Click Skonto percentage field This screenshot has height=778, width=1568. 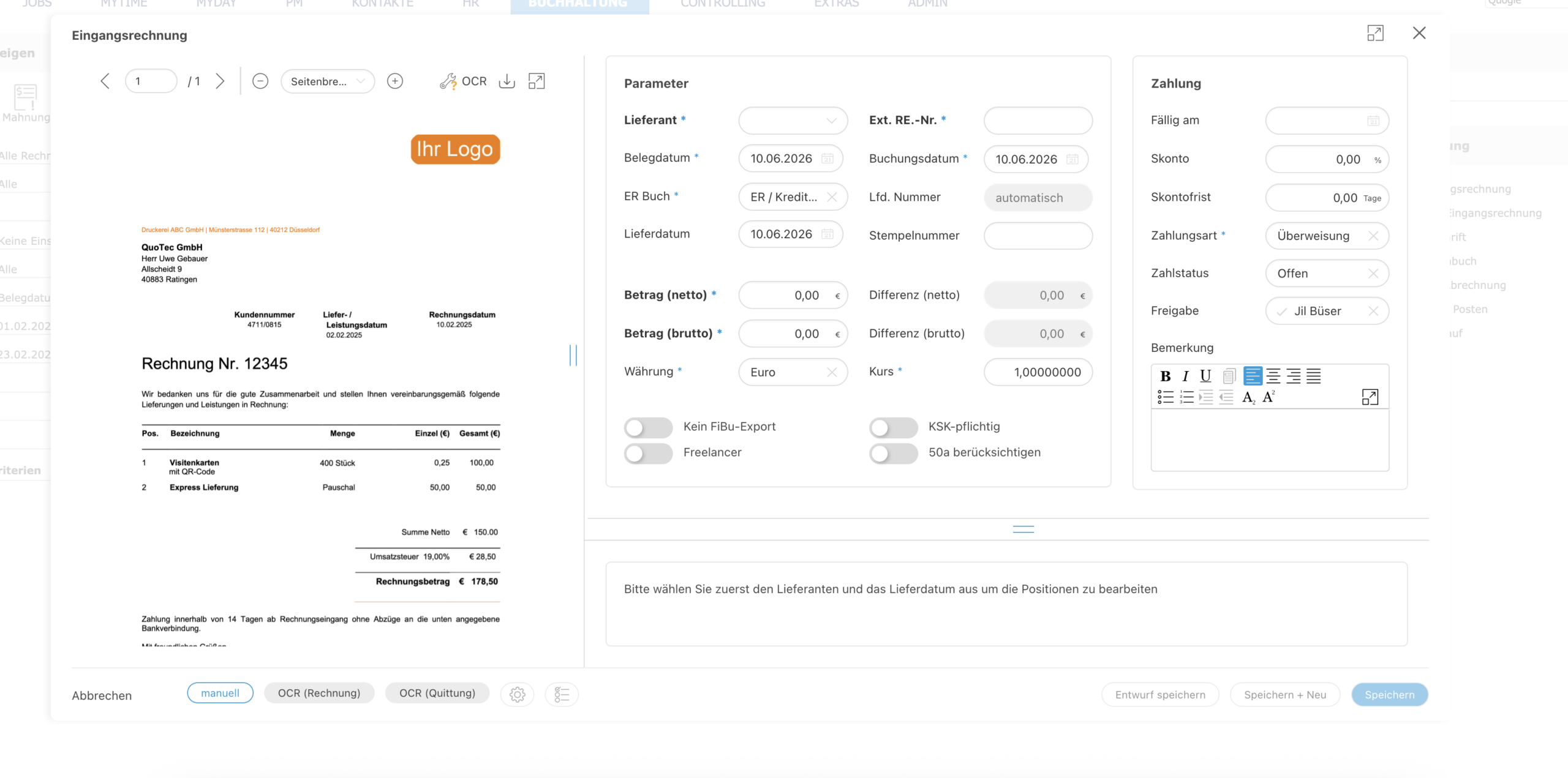point(1327,159)
